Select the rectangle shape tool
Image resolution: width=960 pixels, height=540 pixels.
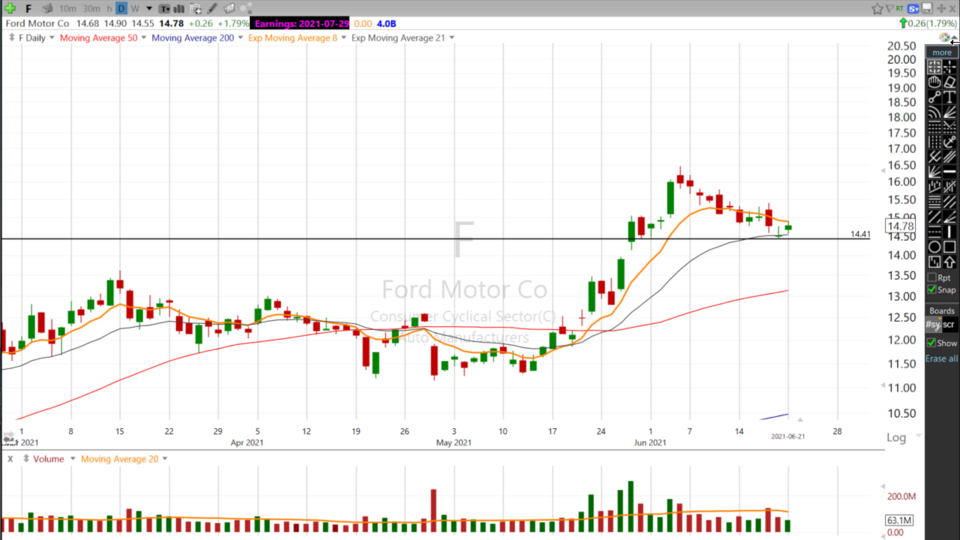950,246
